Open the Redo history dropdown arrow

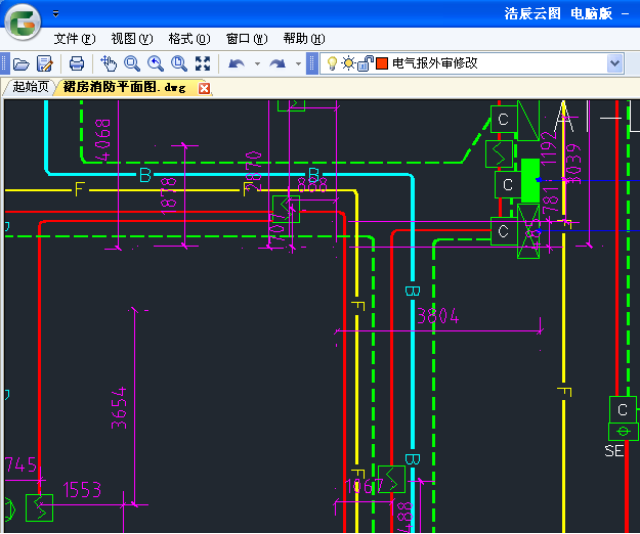(298, 63)
